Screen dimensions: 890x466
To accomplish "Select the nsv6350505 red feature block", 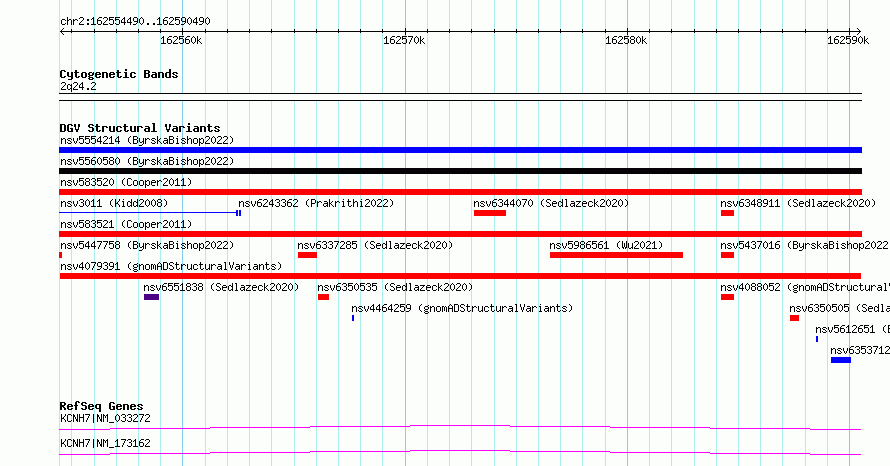I will (795, 318).
